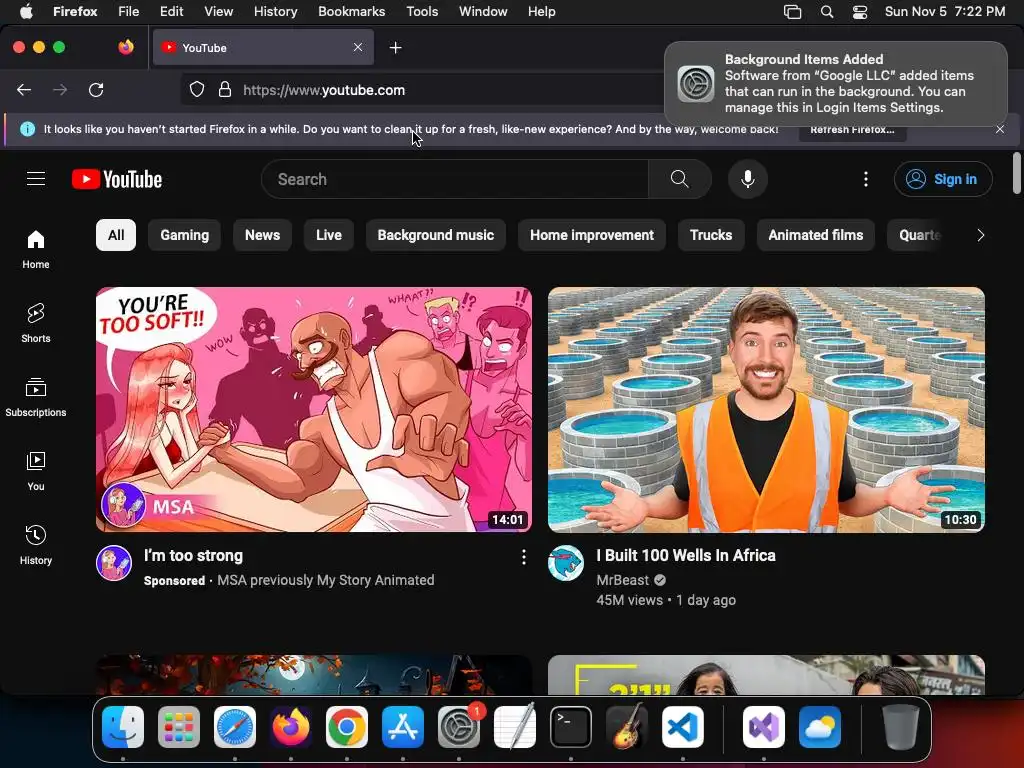
Task: Open the You're Too Soft thumbnail
Action: (313, 409)
